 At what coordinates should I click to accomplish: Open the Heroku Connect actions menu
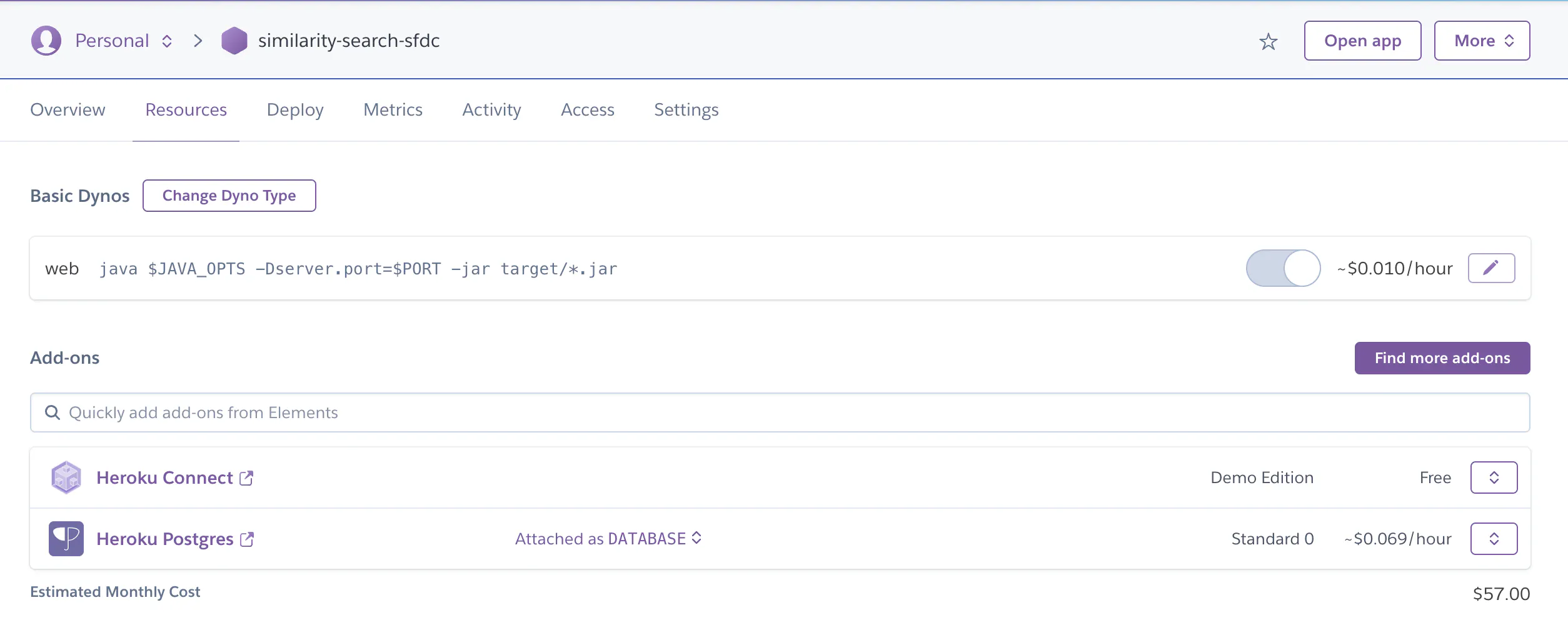pos(1494,477)
